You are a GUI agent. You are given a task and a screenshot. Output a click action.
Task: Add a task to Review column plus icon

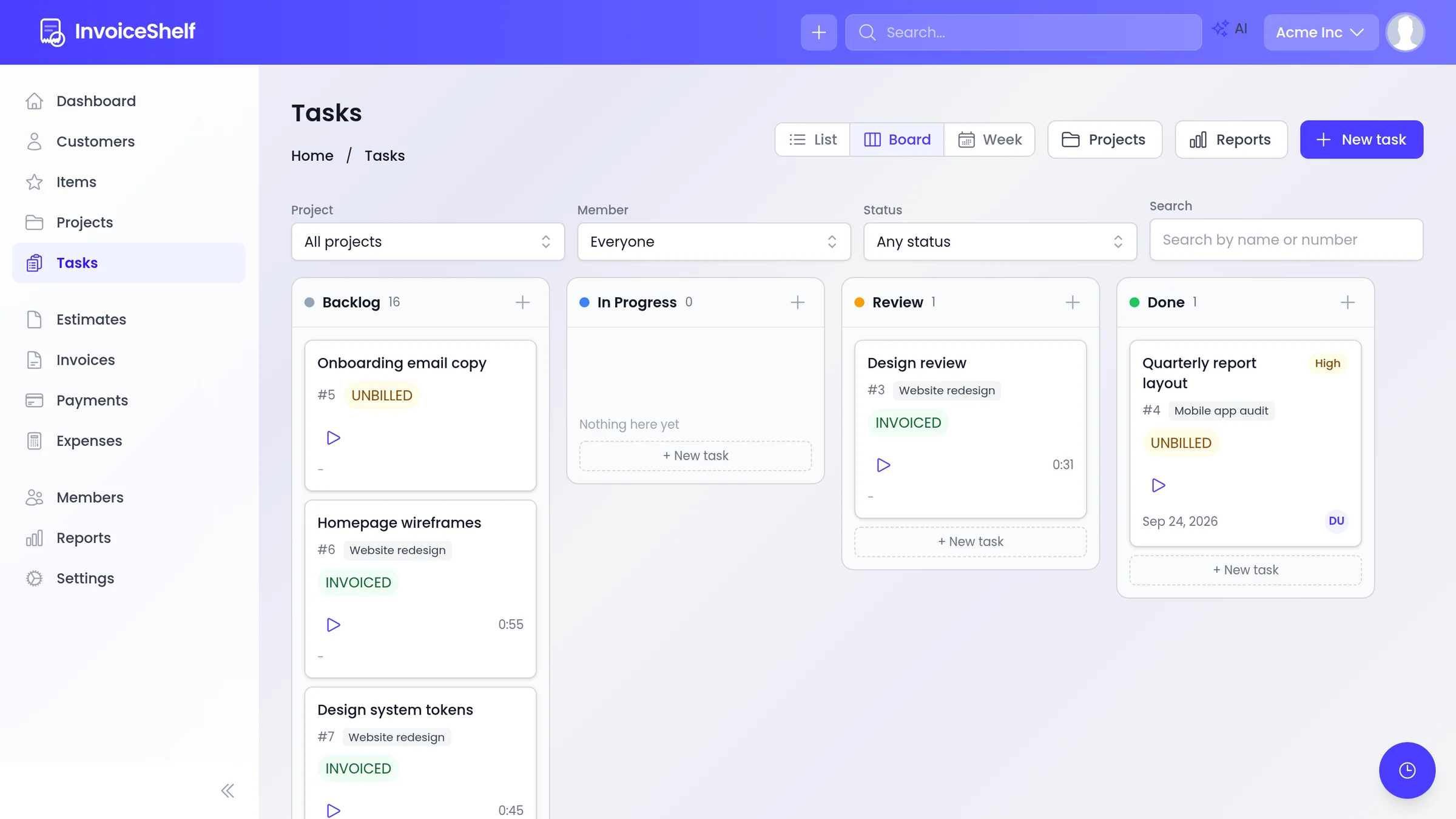1072,302
